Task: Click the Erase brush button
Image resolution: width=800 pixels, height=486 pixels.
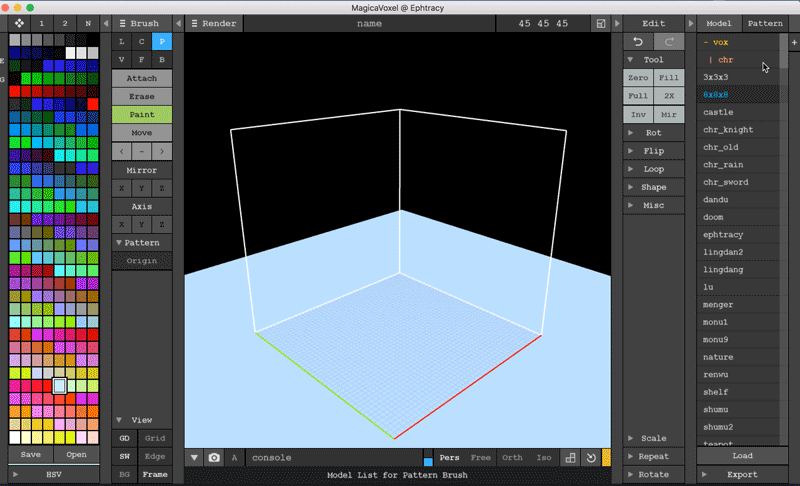Action: [x=141, y=96]
